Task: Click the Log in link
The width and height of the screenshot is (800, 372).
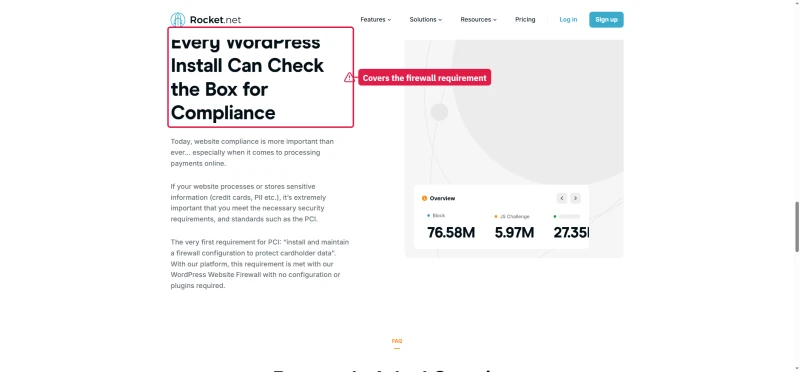Action: 568,20
